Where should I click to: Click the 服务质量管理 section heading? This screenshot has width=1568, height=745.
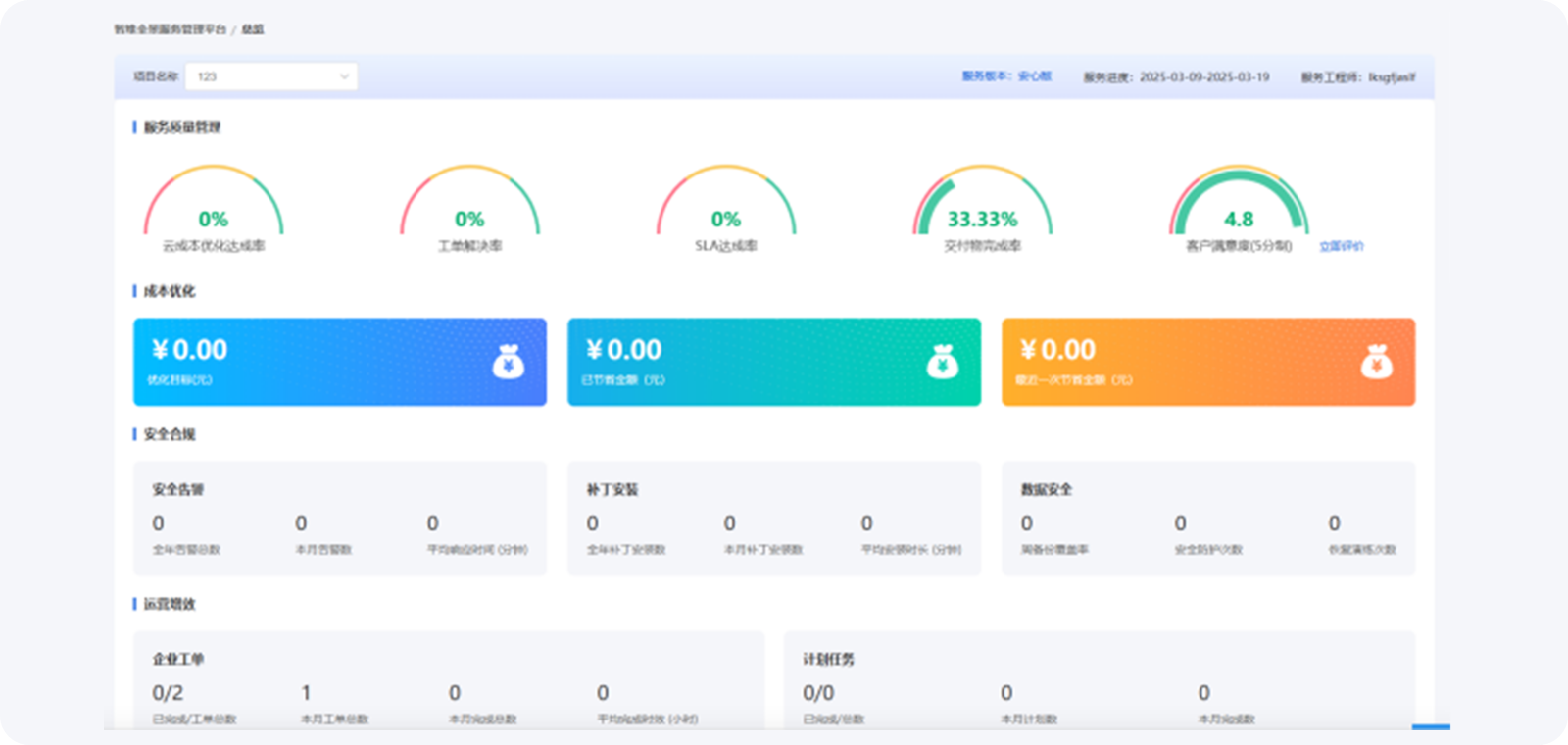point(182,127)
